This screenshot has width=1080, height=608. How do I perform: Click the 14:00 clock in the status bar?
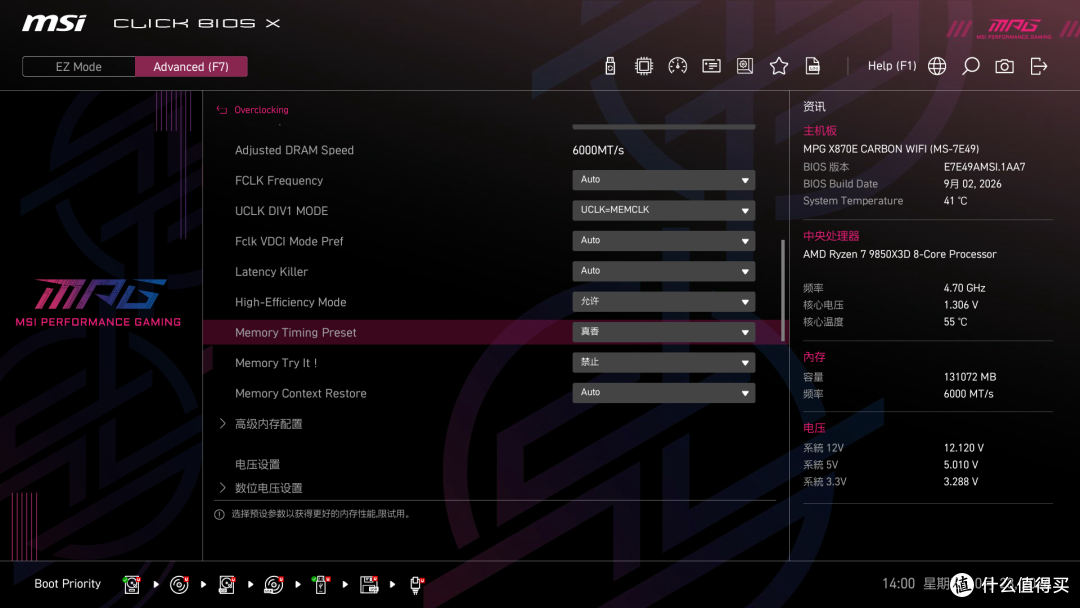(898, 584)
